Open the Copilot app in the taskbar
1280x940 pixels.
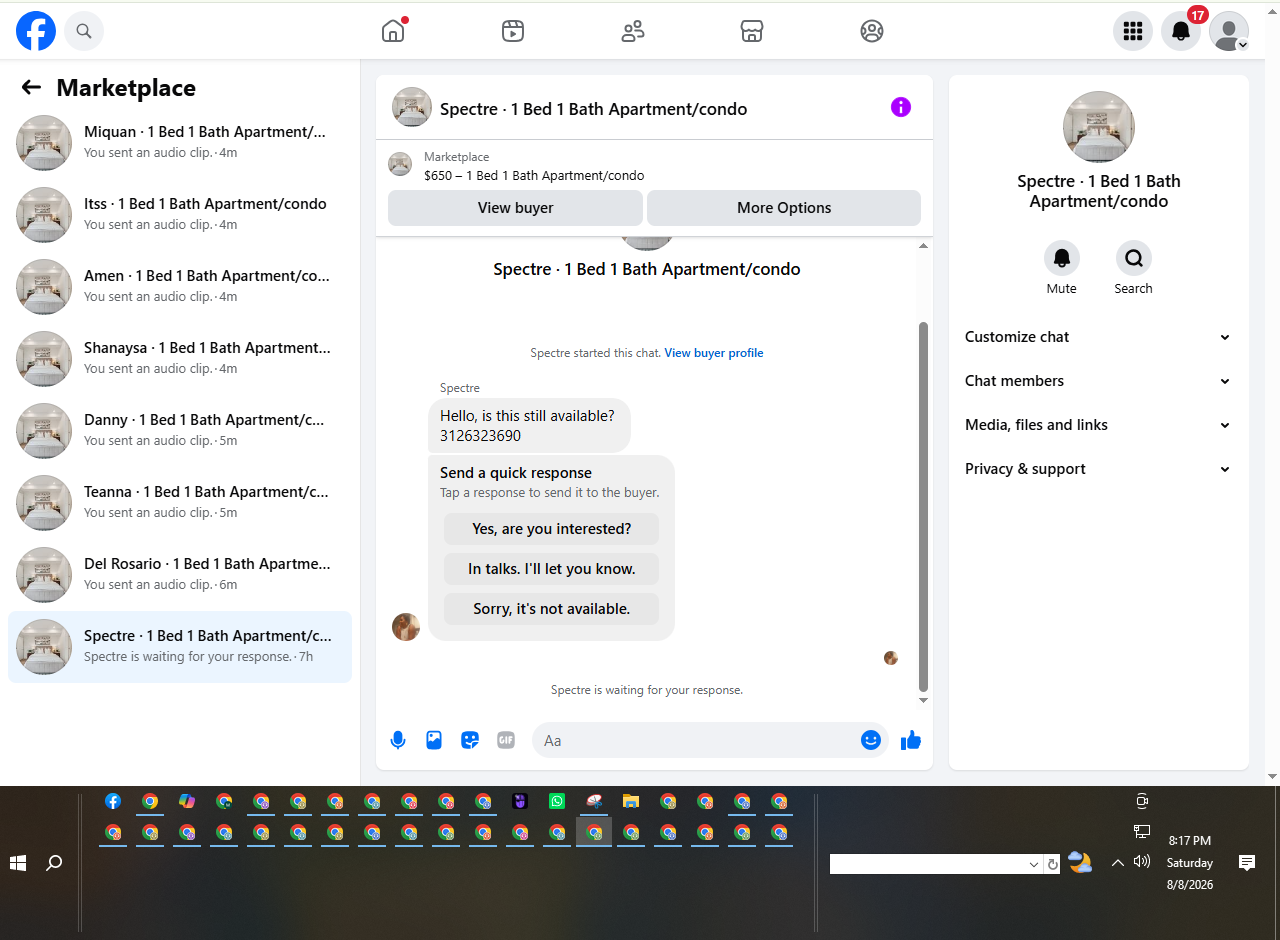pyautogui.click(x=187, y=801)
